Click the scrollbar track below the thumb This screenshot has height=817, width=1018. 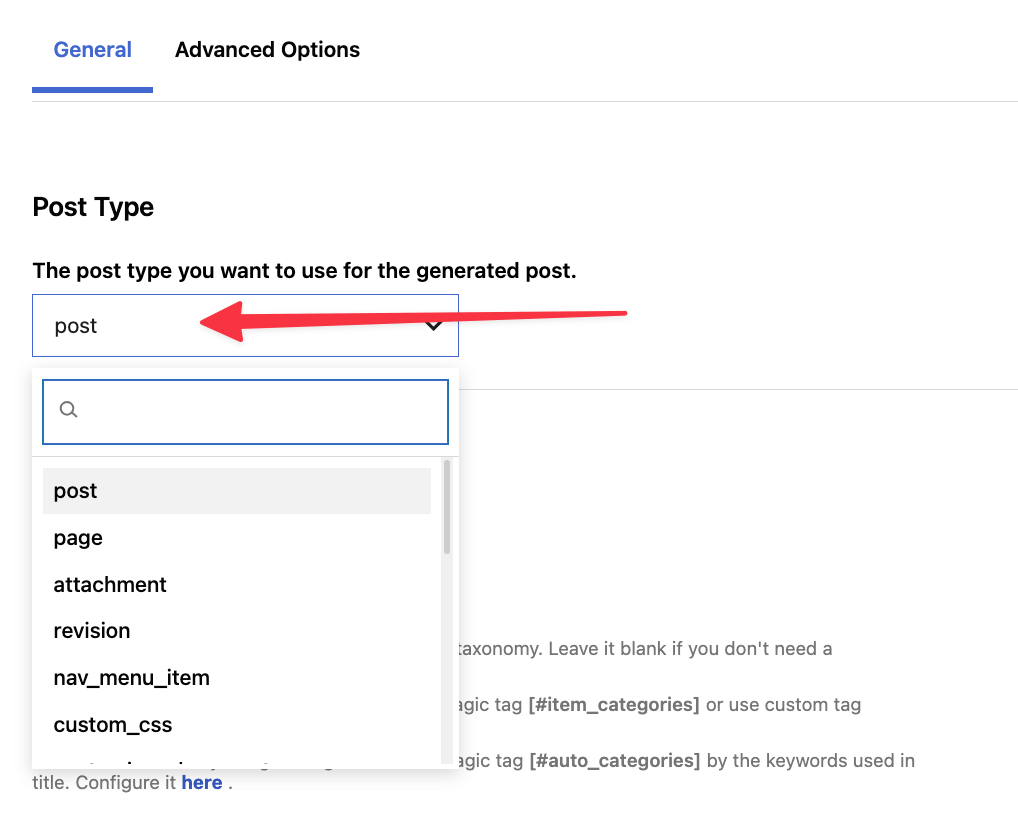point(447,660)
